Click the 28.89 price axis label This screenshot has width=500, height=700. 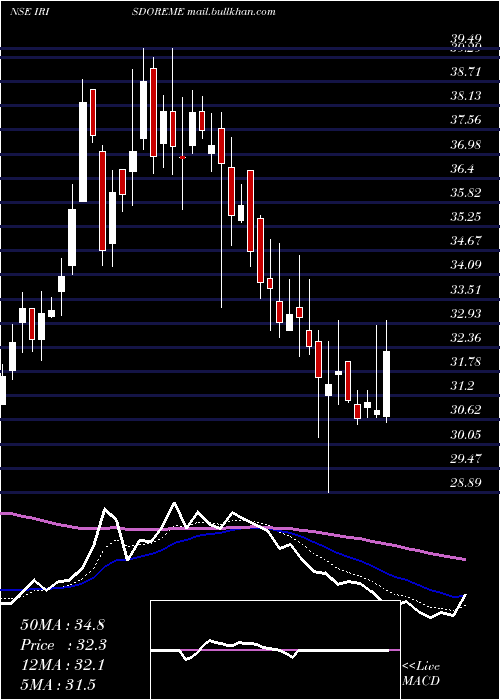tap(466, 483)
